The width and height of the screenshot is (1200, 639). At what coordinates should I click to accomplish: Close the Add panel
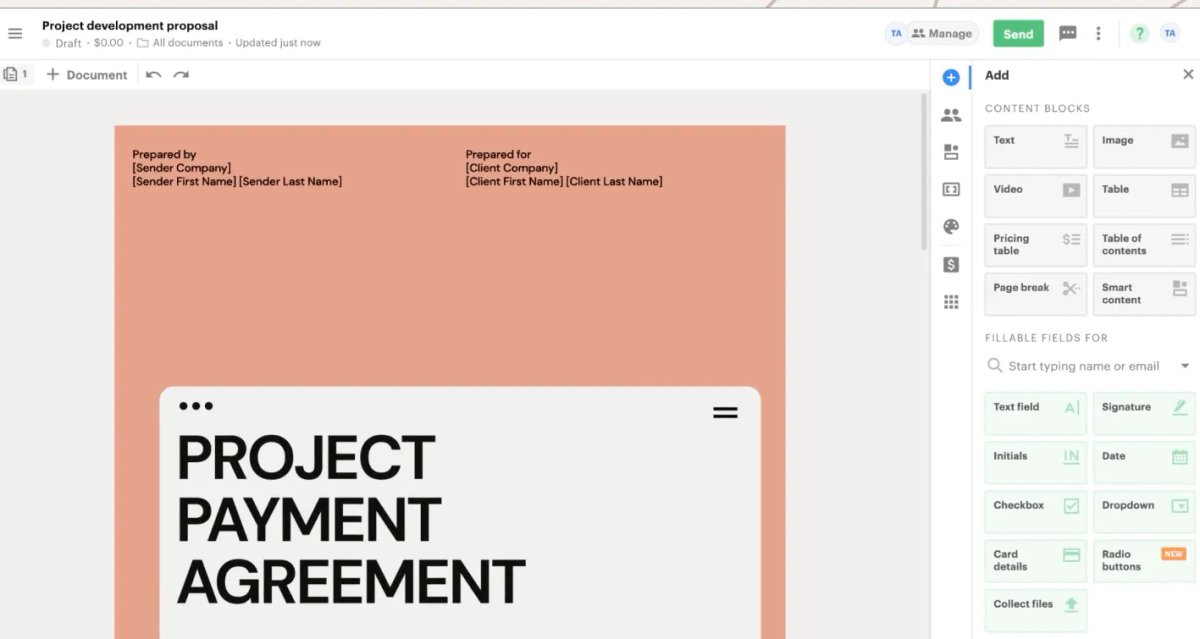[1188, 74]
